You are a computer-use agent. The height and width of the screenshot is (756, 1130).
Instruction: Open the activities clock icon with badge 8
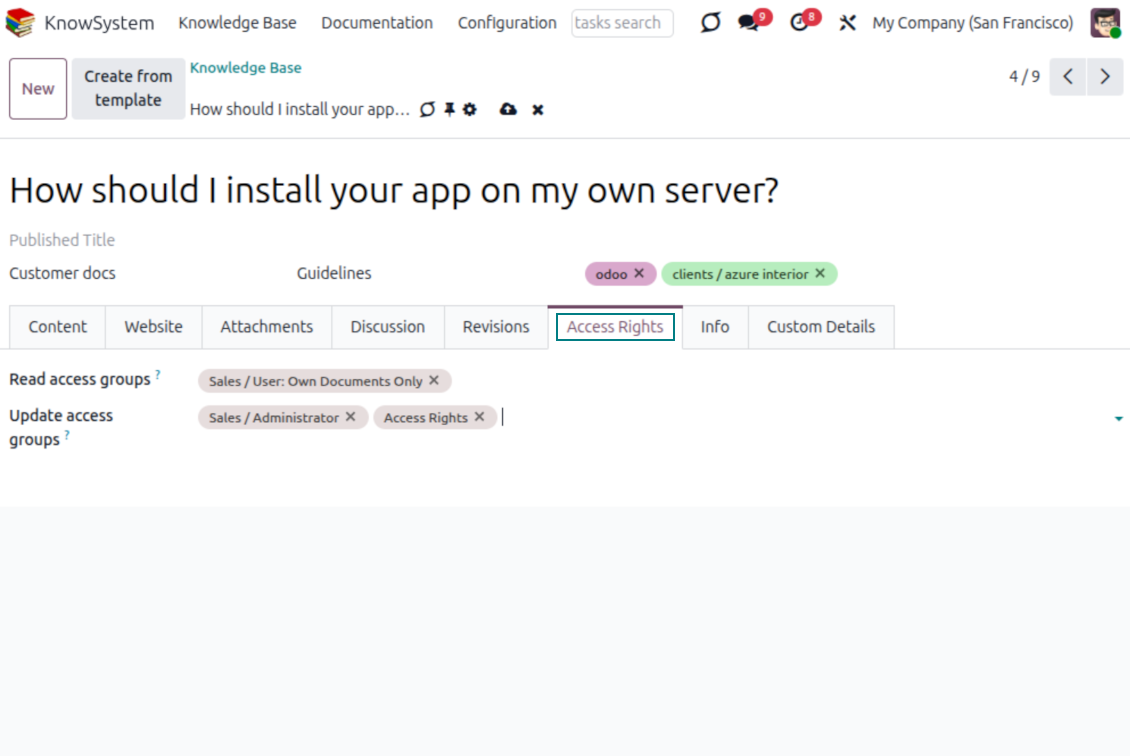(799, 23)
